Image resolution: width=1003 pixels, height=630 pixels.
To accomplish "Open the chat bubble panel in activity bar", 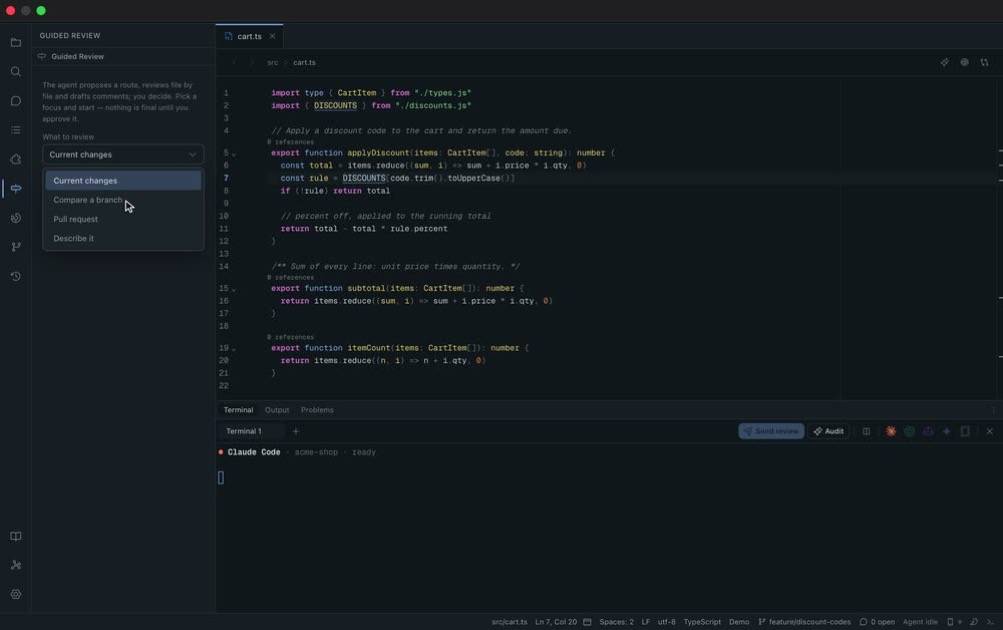I will [x=16, y=101].
